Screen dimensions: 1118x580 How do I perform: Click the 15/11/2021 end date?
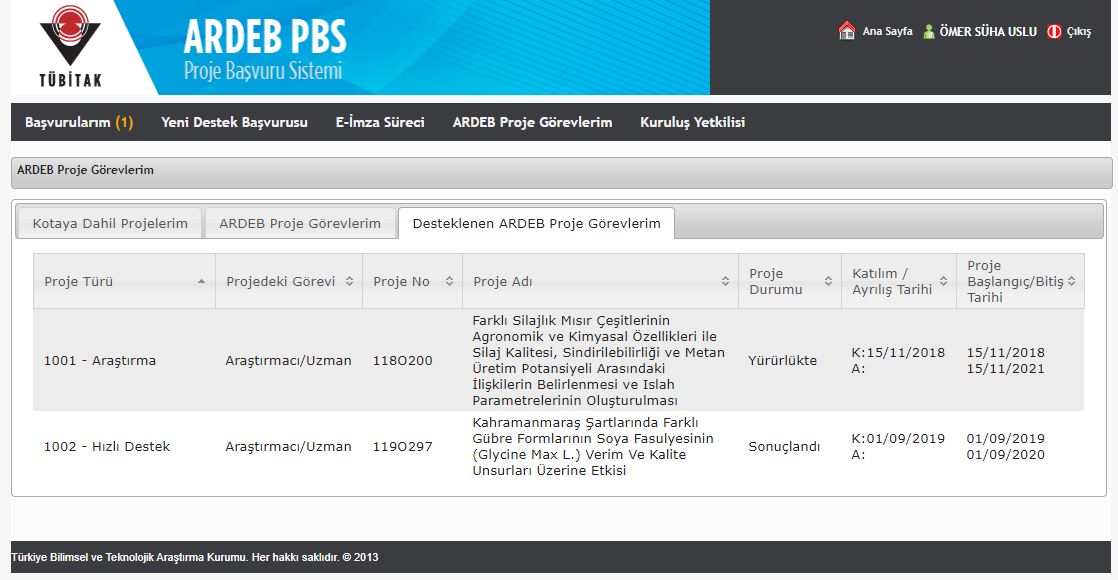(x=1005, y=369)
